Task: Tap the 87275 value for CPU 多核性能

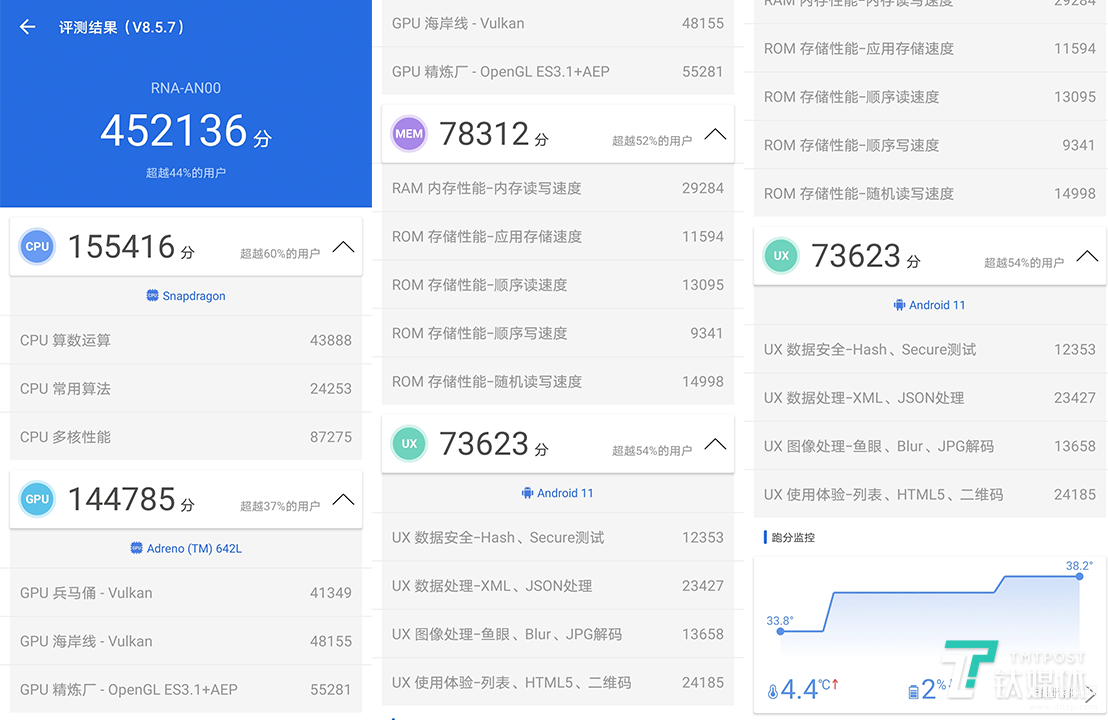Action: (x=331, y=437)
